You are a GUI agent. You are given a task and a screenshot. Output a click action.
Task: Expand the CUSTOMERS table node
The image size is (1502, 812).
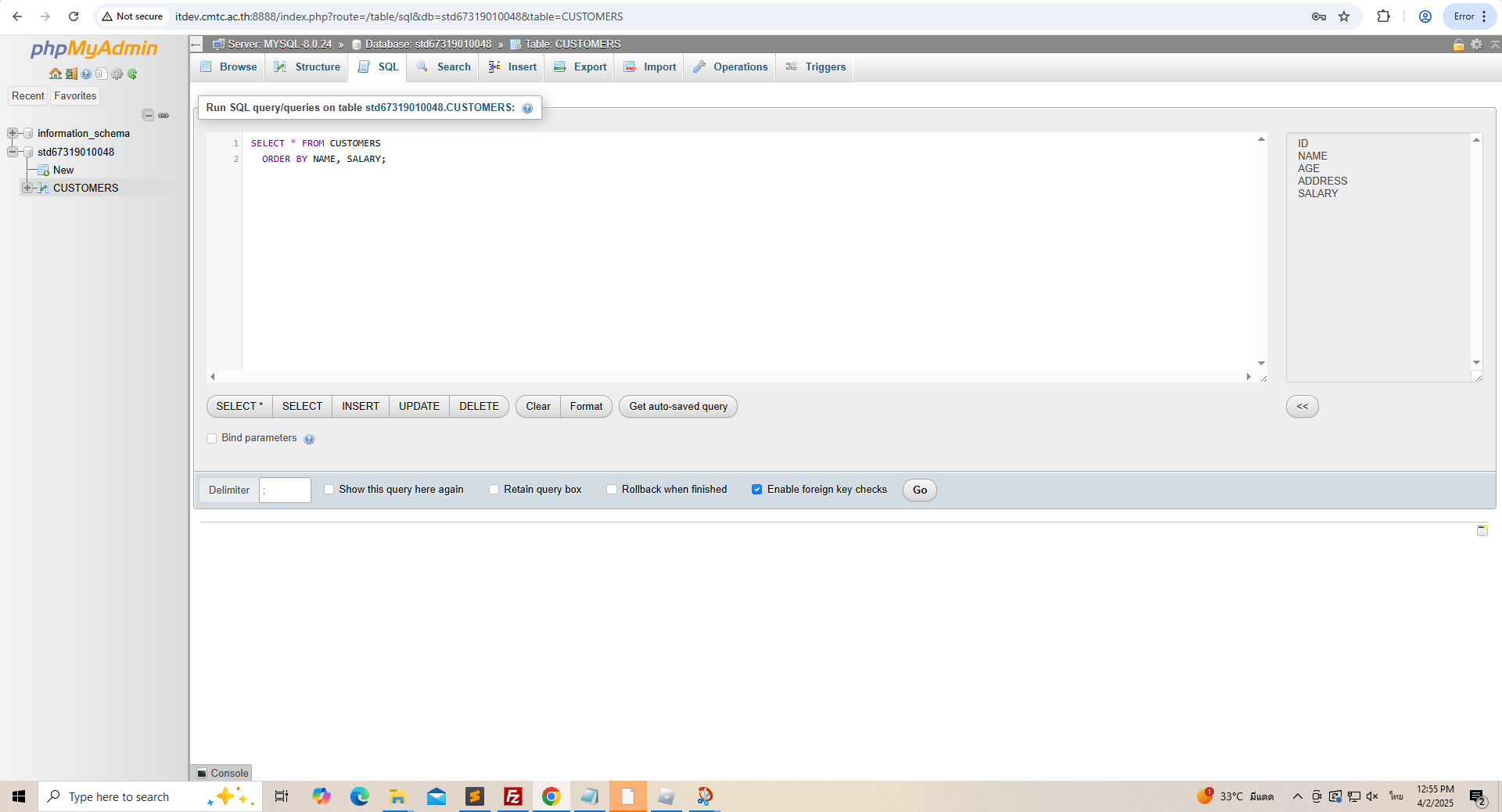tap(27, 188)
